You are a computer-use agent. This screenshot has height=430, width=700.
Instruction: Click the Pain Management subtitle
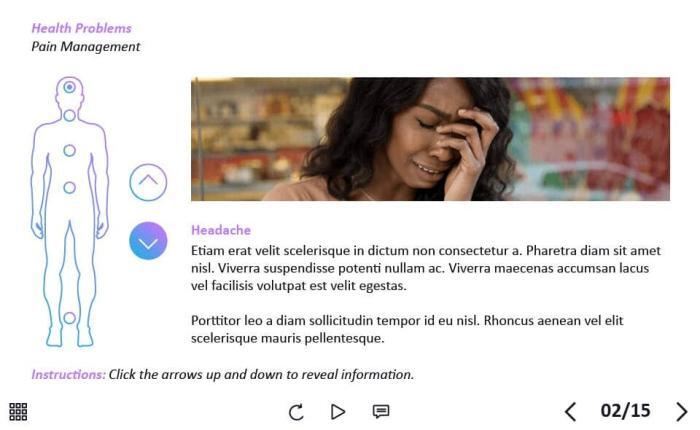click(x=86, y=46)
